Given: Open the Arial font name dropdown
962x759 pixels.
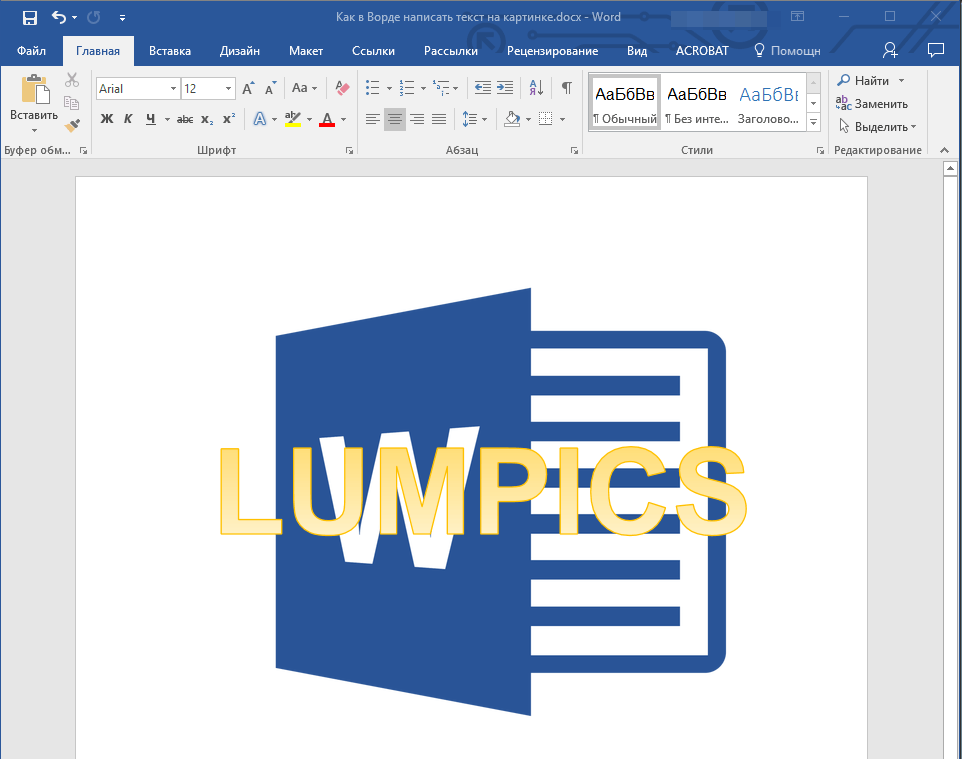Looking at the screenshot, I should click(173, 88).
